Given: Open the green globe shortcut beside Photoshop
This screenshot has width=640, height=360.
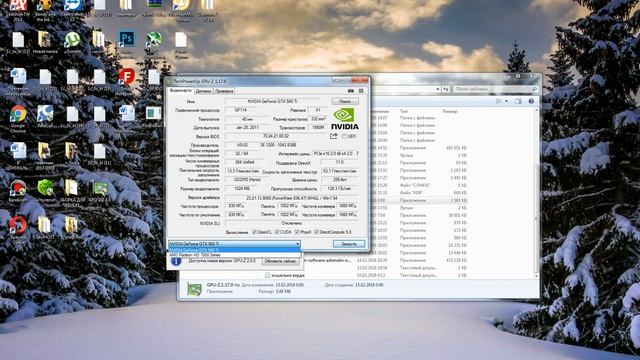Looking at the screenshot, I should tap(153, 40).
